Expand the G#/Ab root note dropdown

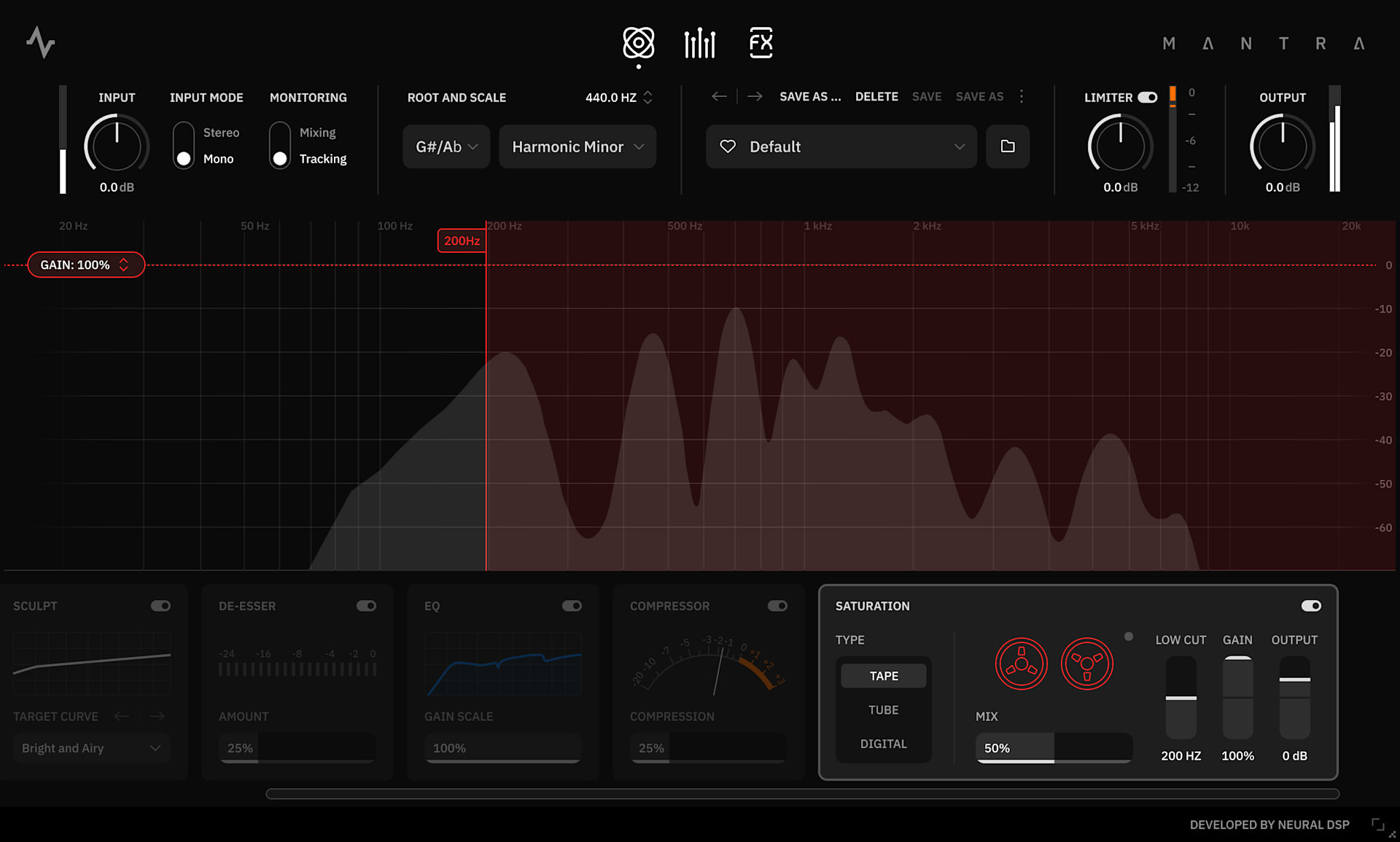446,147
